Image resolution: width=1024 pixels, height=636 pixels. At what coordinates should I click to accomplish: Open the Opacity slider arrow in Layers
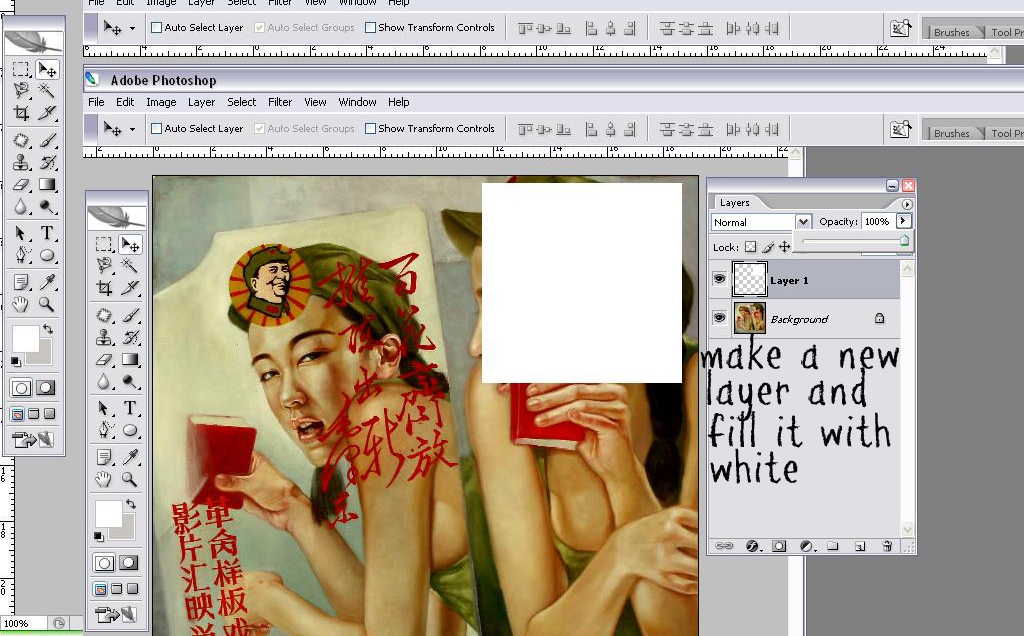903,221
